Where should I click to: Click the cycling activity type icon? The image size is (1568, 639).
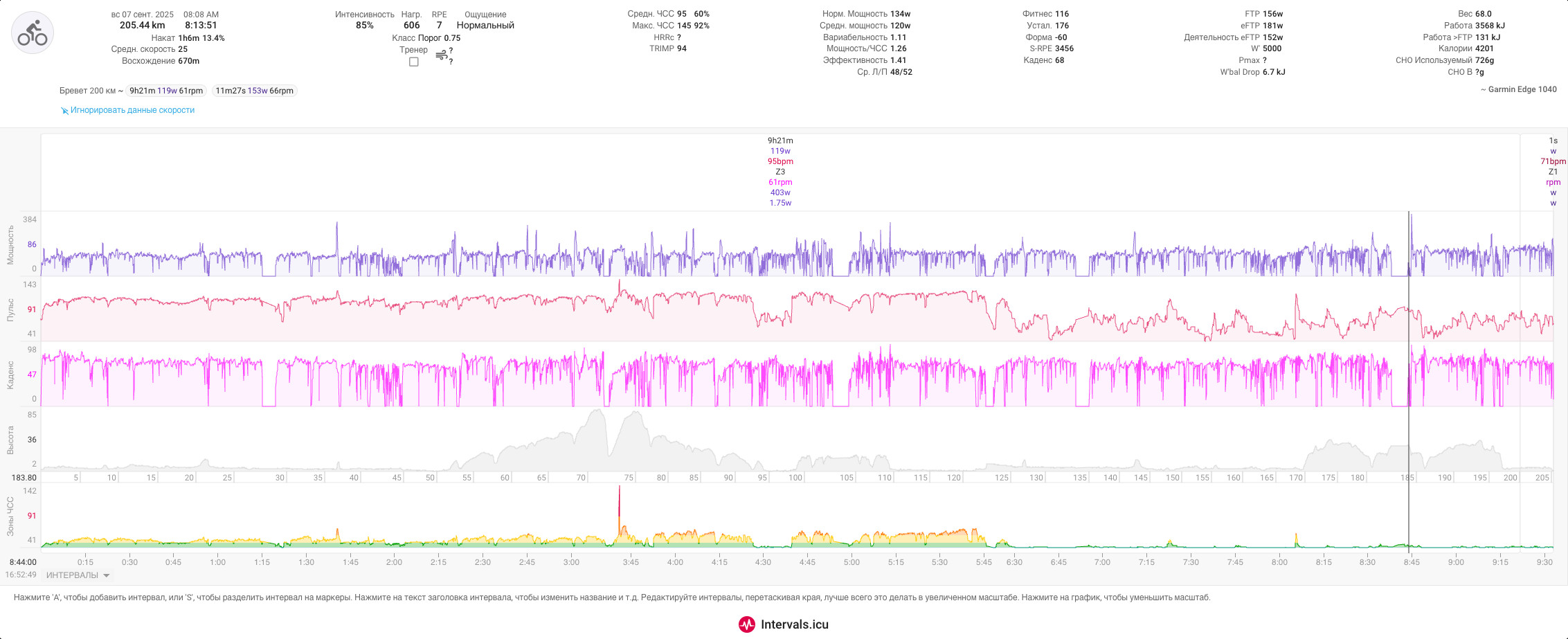pos(33,33)
